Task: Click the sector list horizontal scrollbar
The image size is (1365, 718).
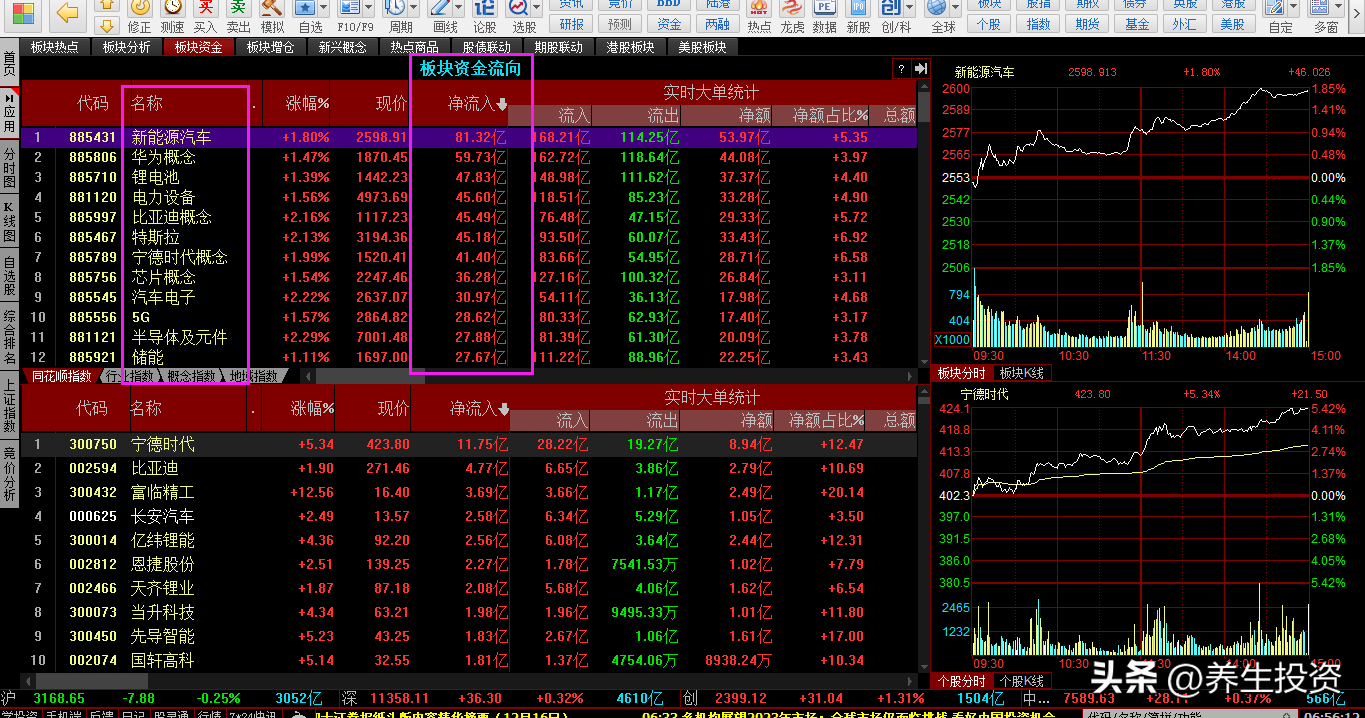Action: [610, 377]
